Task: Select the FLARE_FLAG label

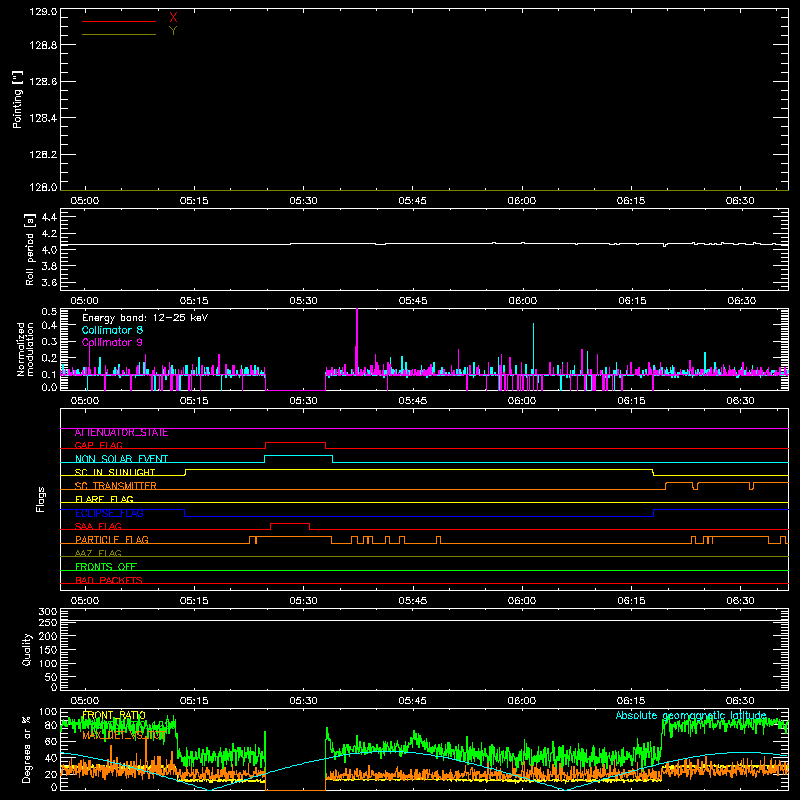Action: 104,499
